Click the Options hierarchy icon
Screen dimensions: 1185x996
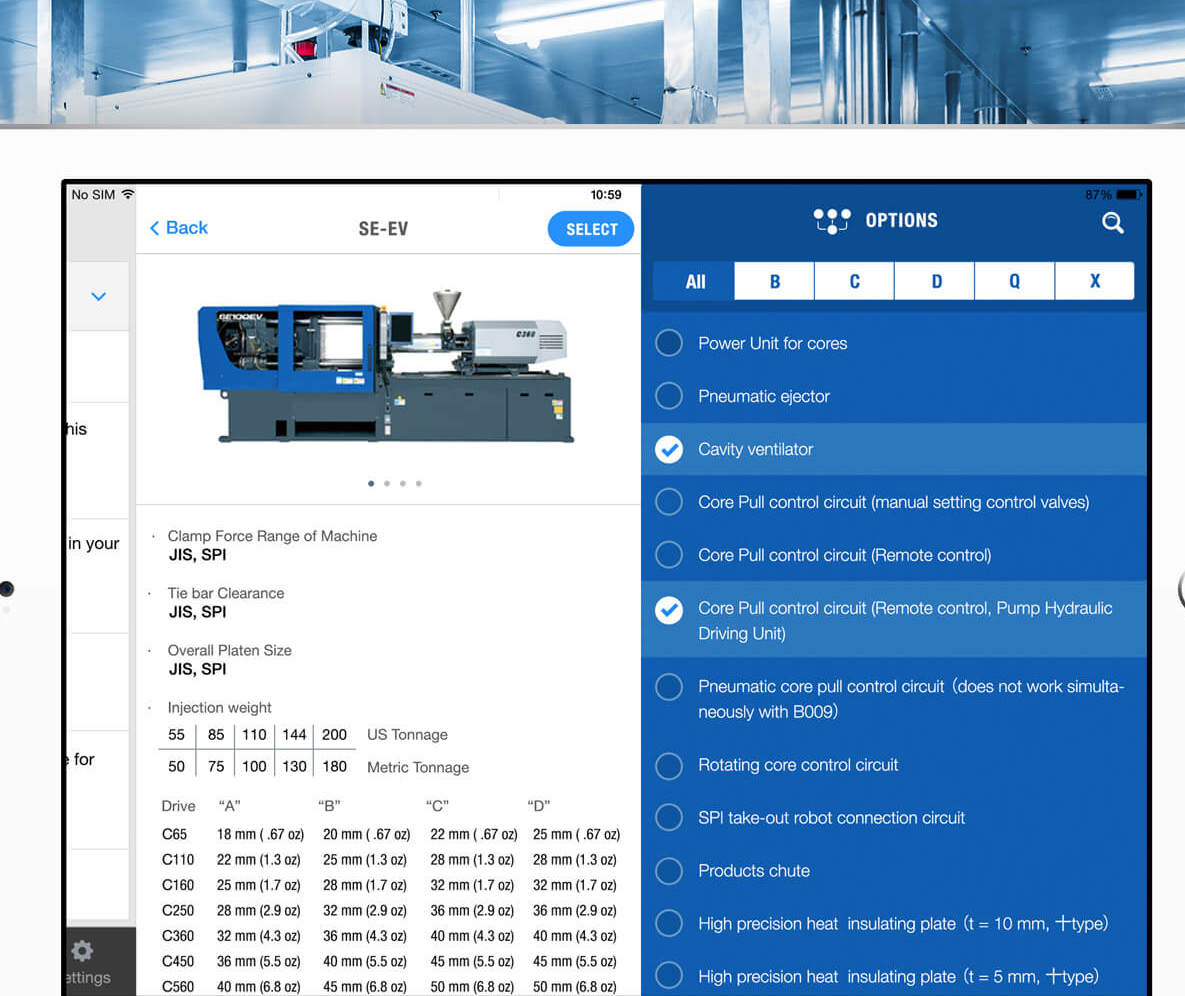831,221
